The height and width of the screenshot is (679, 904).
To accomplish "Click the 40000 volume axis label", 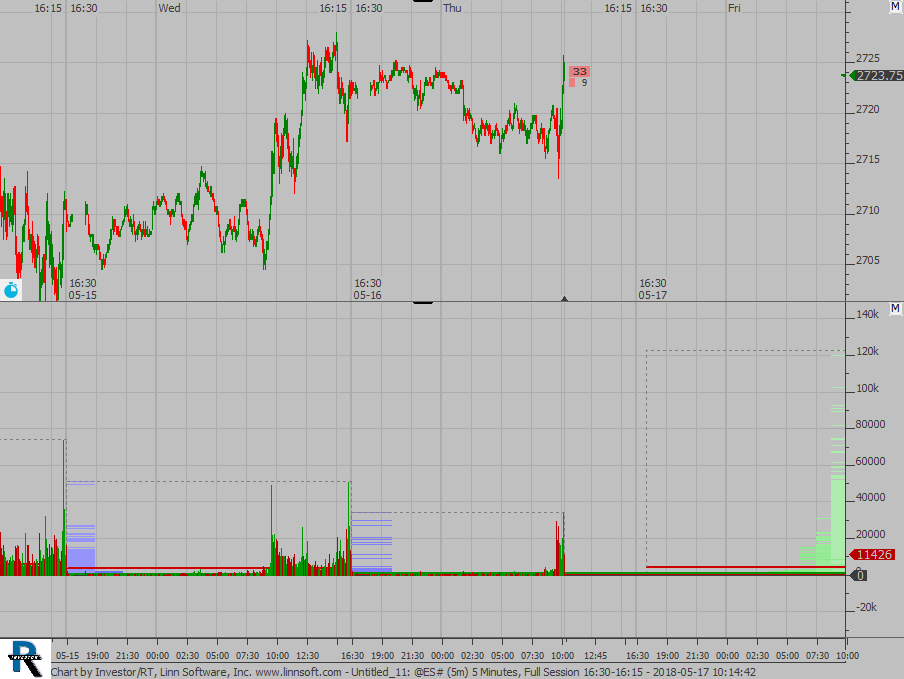I will 871,497.
